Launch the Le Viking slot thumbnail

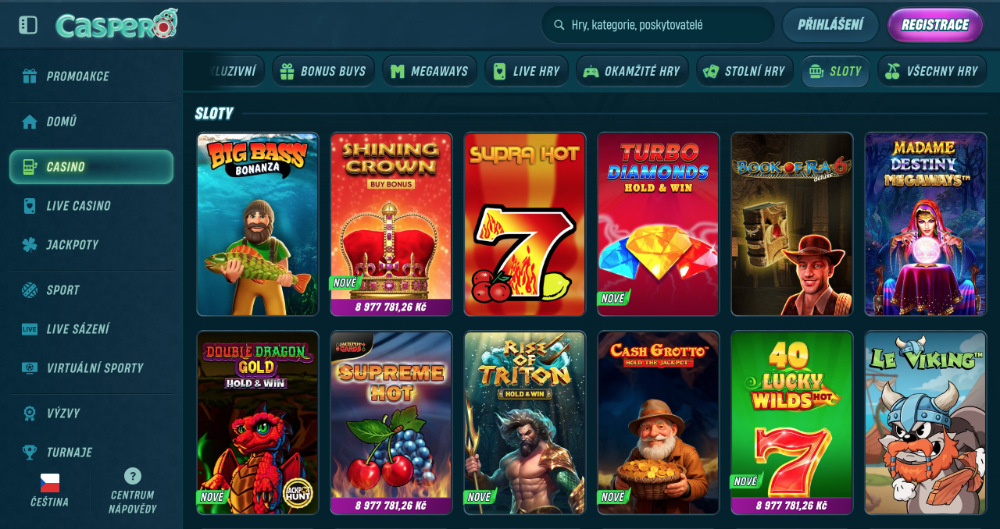pos(925,422)
